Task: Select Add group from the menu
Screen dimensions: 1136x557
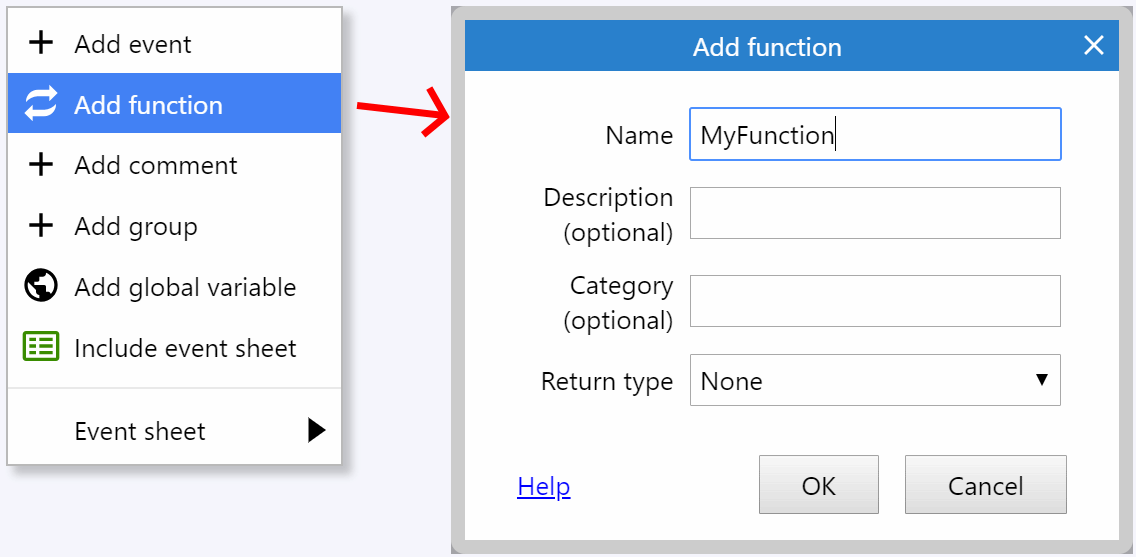Action: pyautogui.click(x=136, y=226)
